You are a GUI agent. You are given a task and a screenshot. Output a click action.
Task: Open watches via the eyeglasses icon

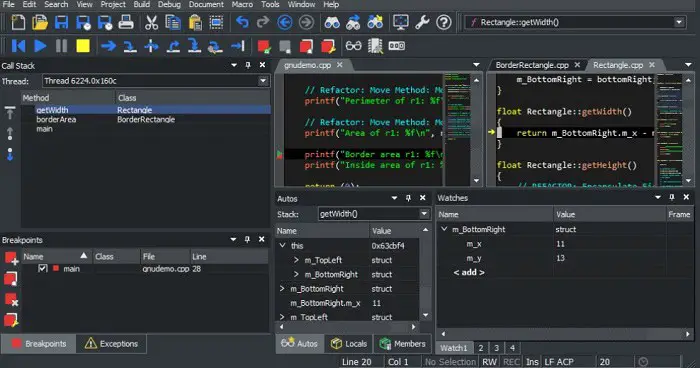point(353,46)
